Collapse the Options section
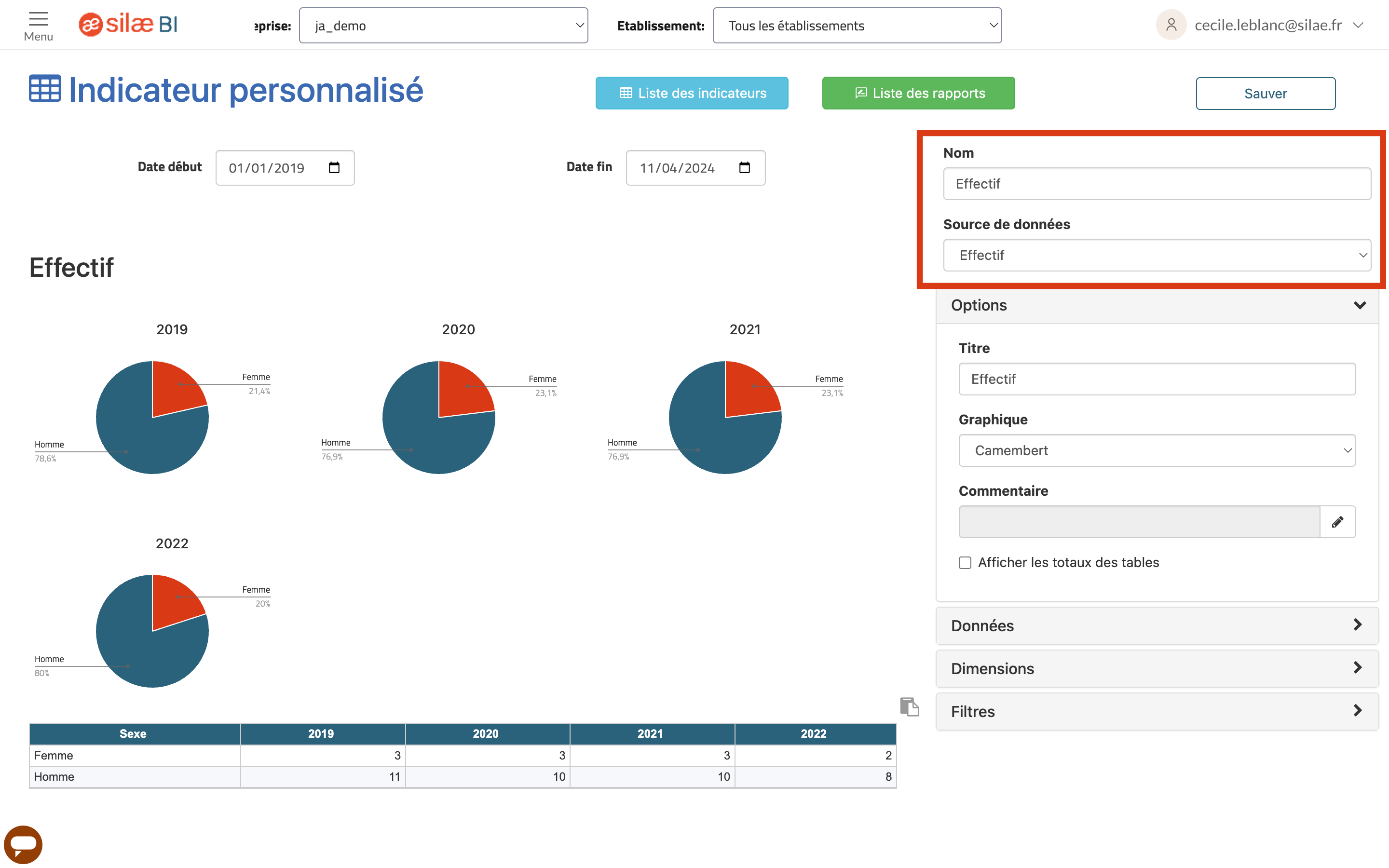This screenshot has width=1389, height=868. tap(1157, 305)
